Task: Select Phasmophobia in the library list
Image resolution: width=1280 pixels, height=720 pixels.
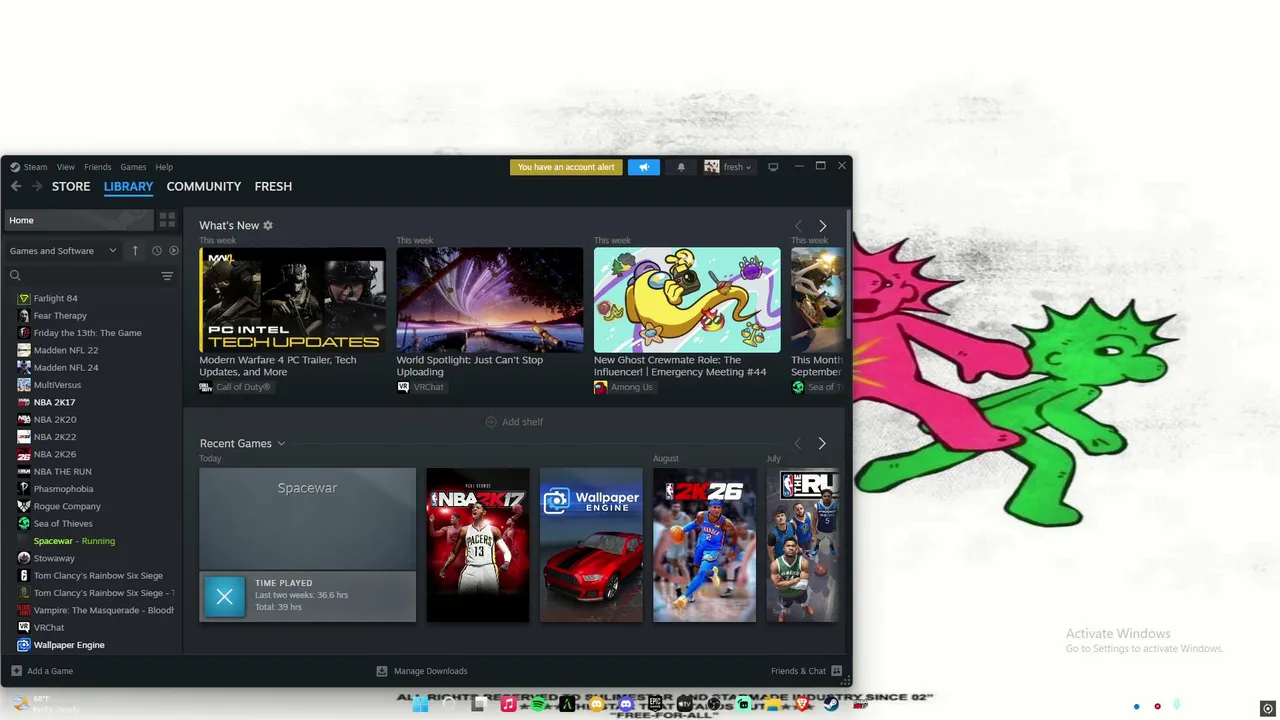Action: coord(63,489)
